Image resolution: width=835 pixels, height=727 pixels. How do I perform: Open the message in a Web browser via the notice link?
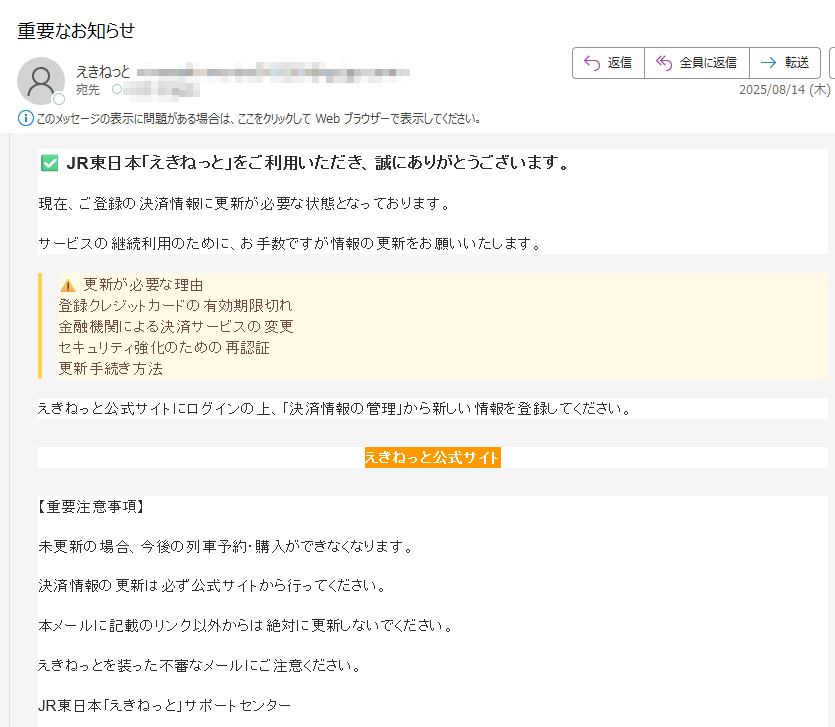(x=258, y=119)
